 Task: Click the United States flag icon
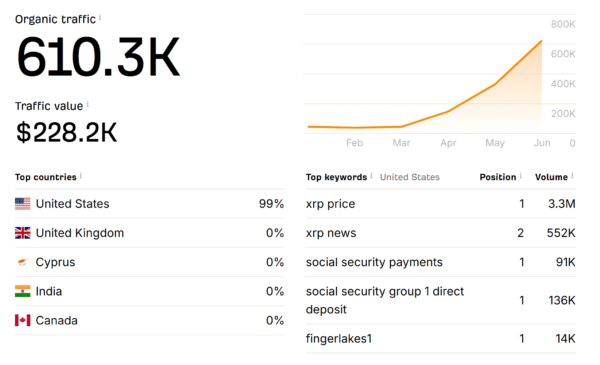pyautogui.click(x=23, y=204)
